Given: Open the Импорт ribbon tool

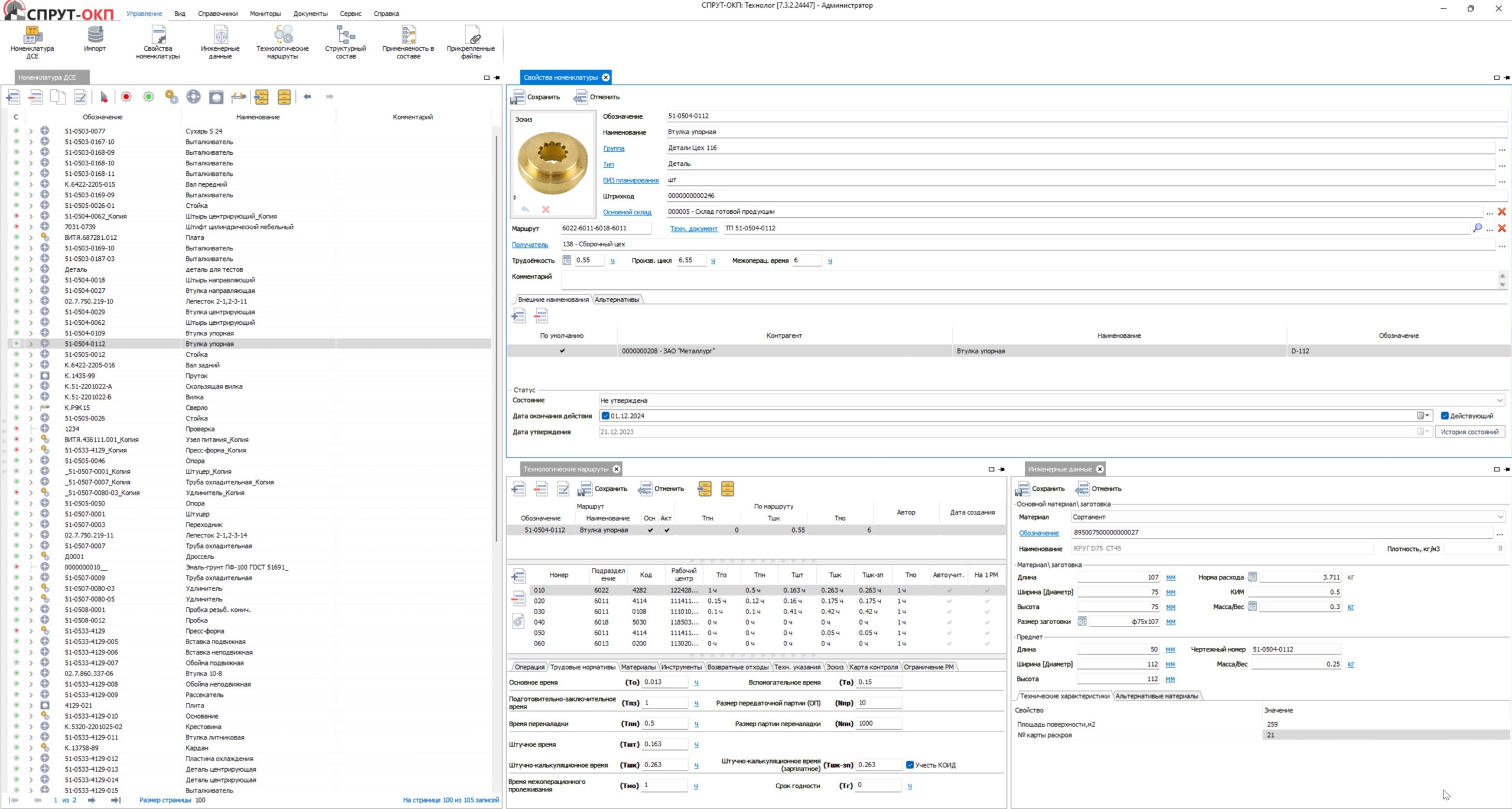Looking at the screenshot, I should click(x=94, y=40).
